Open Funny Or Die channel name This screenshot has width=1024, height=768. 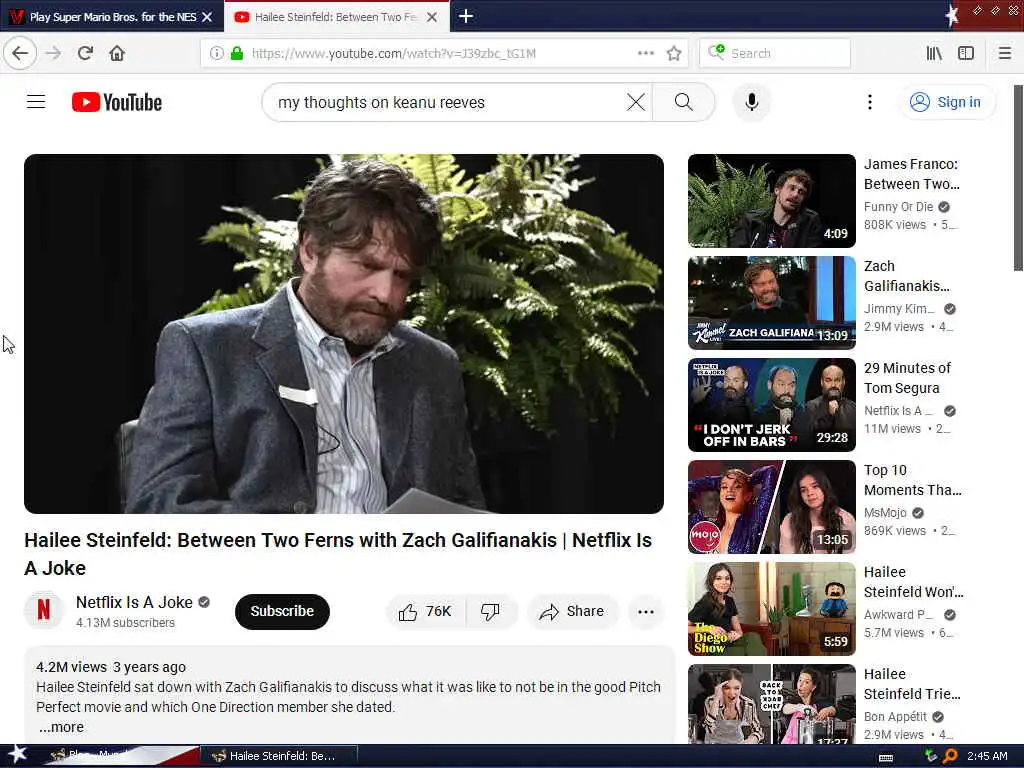(898, 206)
